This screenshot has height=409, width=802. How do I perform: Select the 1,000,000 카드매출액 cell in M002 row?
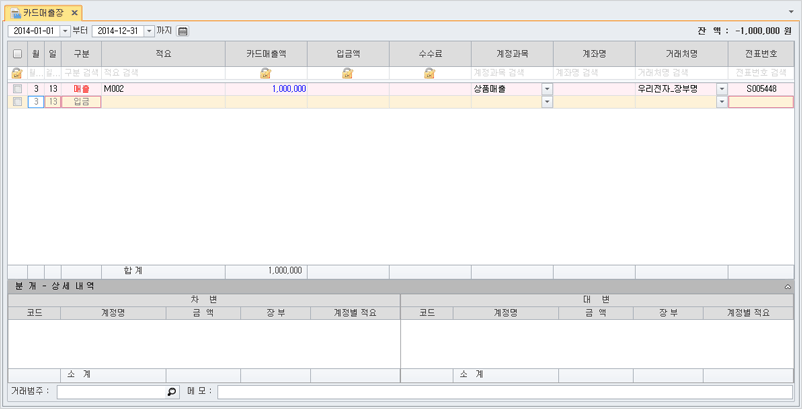tap(266, 89)
